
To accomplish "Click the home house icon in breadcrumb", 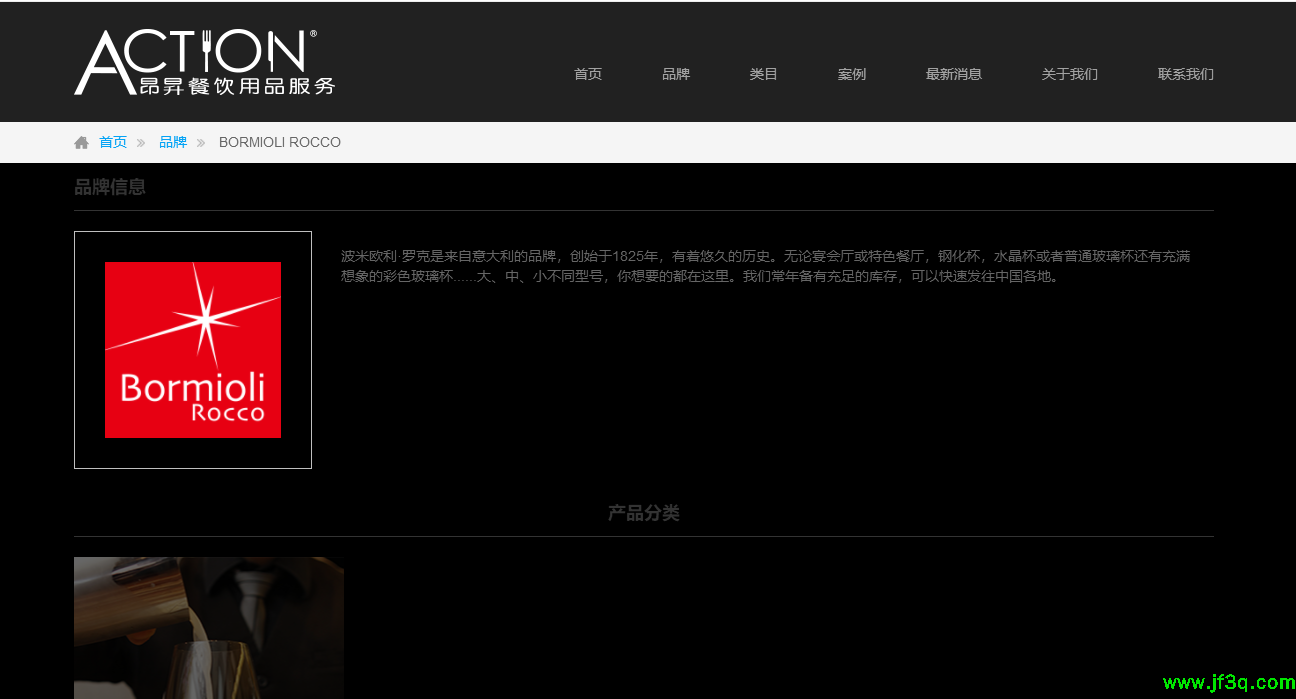I will pyautogui.click(x=81, y=142).
